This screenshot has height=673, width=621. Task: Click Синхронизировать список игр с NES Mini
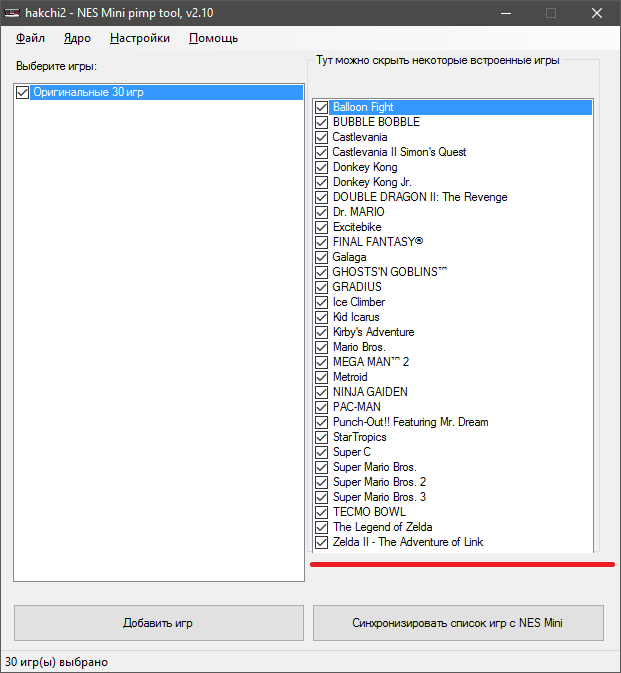[458, 623]
